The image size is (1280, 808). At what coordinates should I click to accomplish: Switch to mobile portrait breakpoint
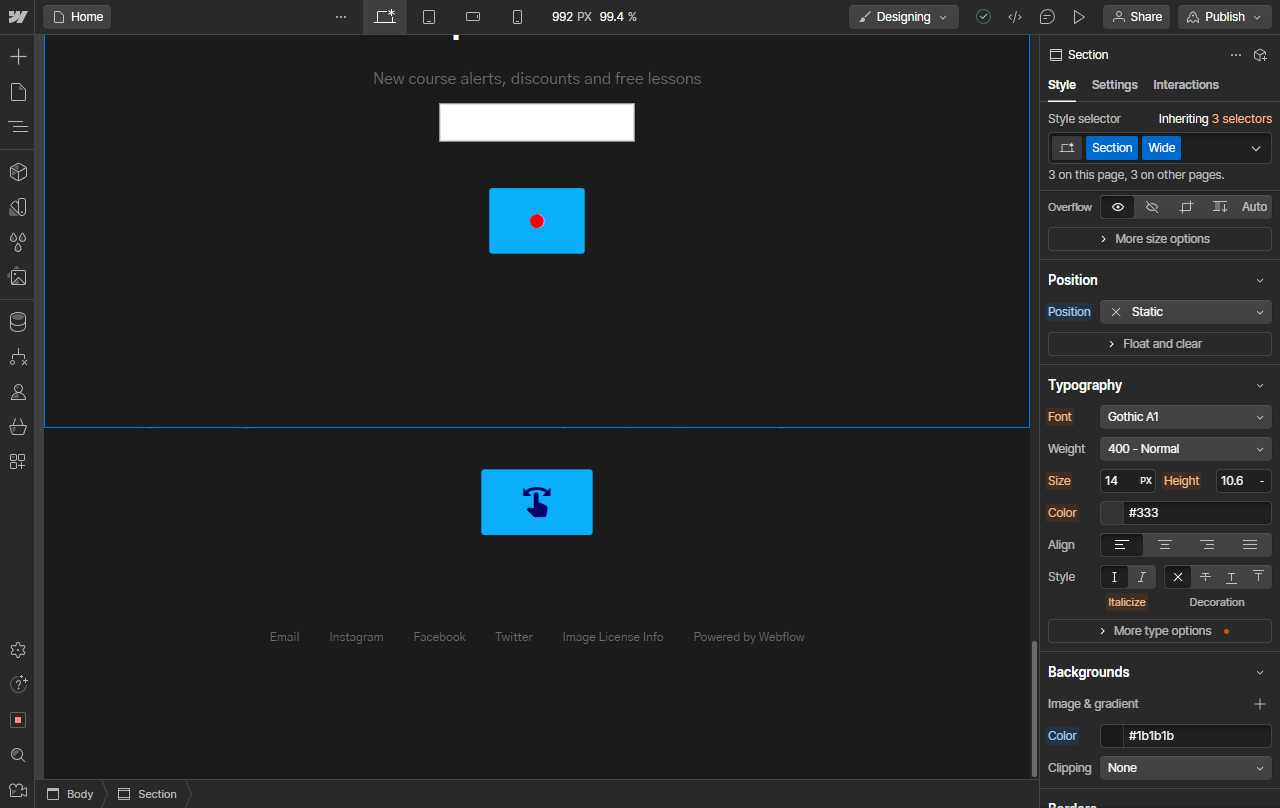[x=517, y=17]
